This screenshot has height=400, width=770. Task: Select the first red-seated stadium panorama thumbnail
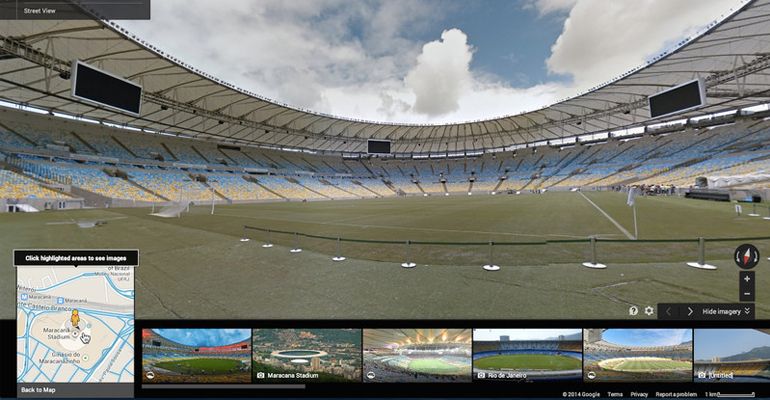[x=196, y=355]
